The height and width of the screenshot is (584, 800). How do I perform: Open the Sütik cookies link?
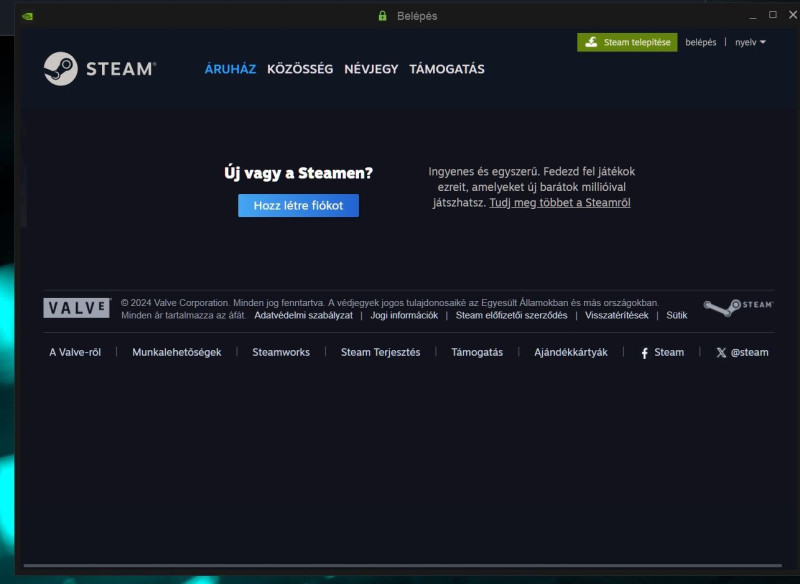coord(677,315)
